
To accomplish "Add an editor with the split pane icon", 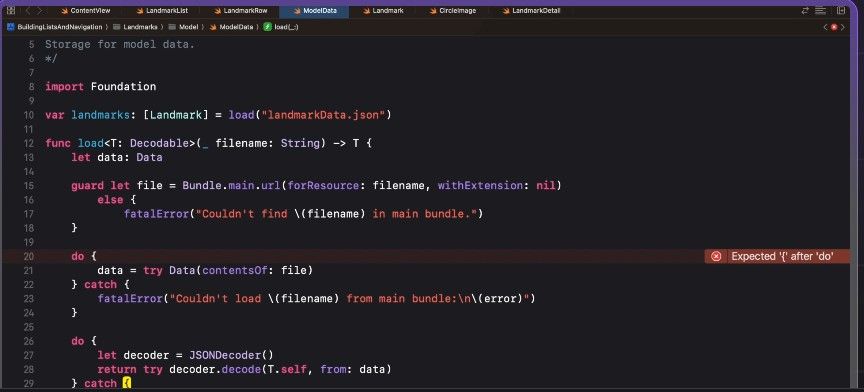I will click(x=841, y=10).
